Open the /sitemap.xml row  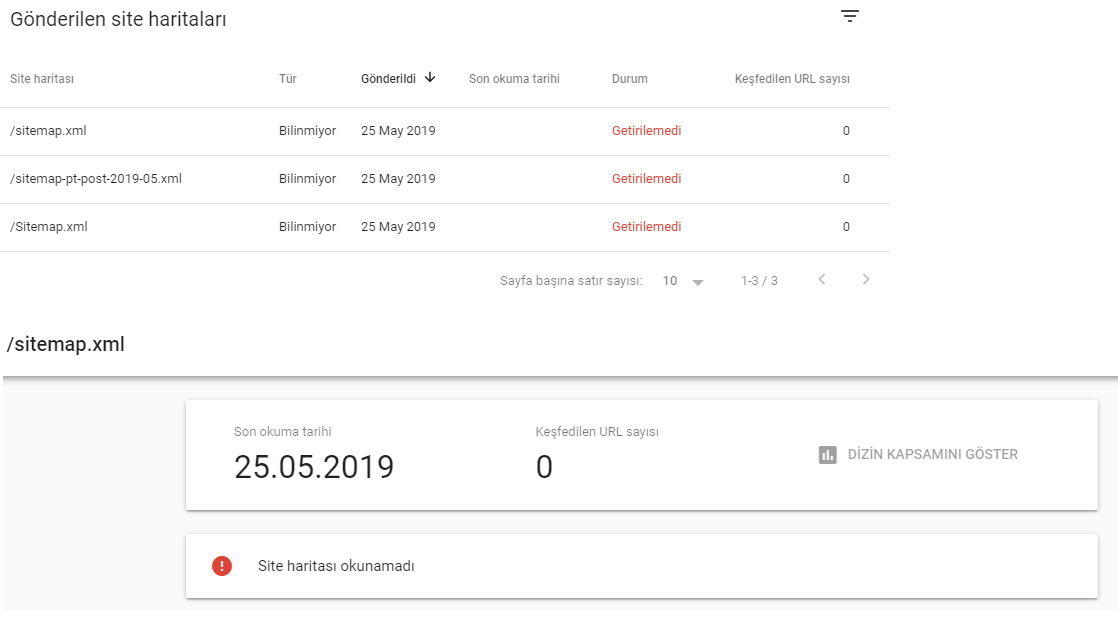click(445, 131)
